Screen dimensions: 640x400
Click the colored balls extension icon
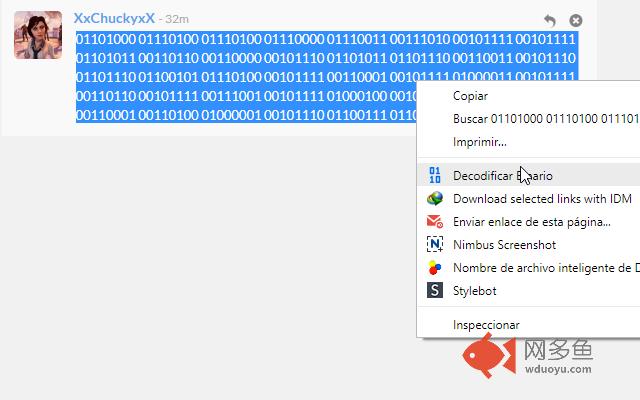[x=435, y=268]
